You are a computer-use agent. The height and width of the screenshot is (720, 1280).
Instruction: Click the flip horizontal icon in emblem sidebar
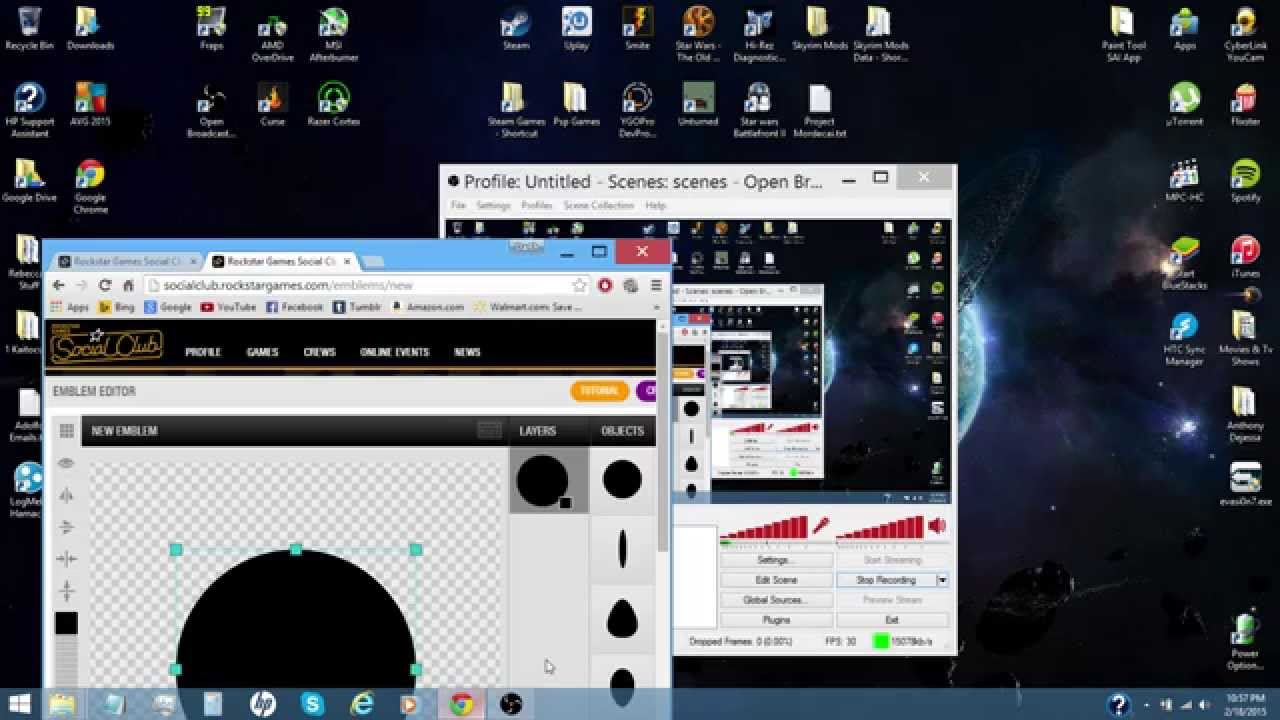point(66,495)
